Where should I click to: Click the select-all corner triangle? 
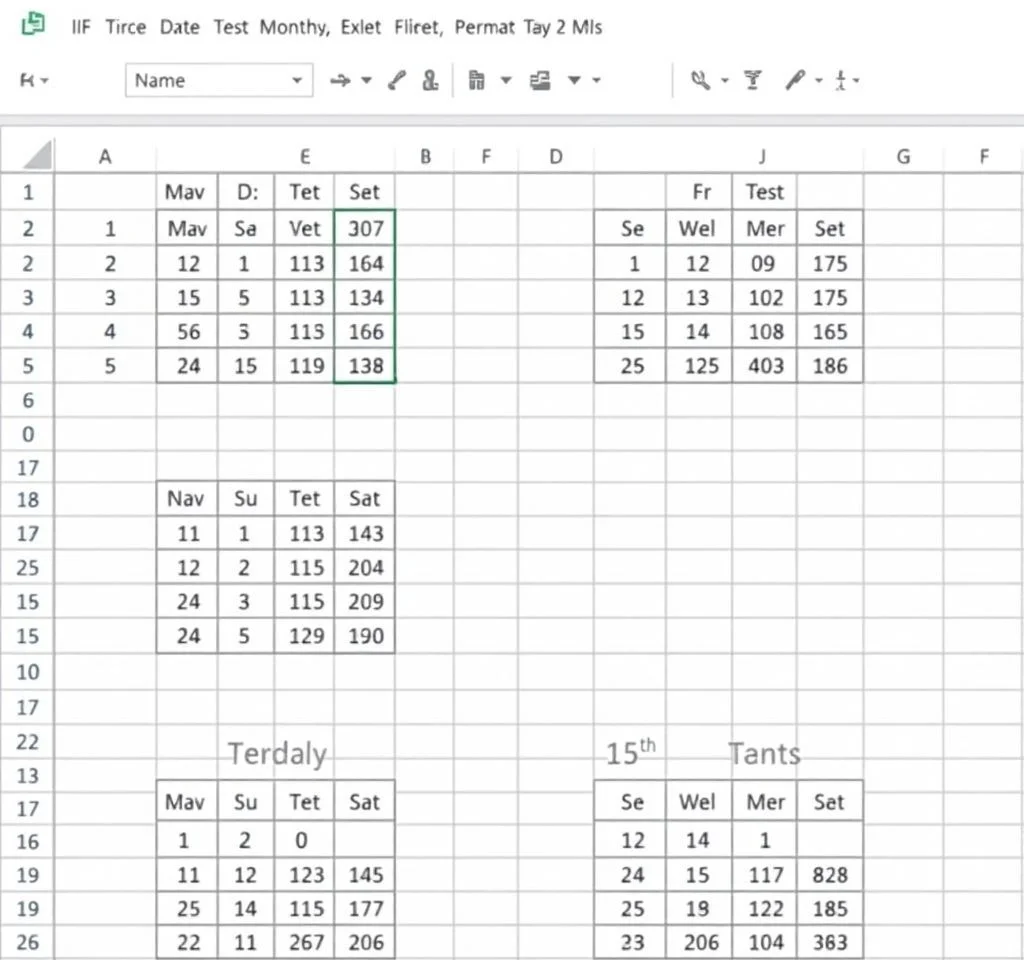[x=37, y=156]
